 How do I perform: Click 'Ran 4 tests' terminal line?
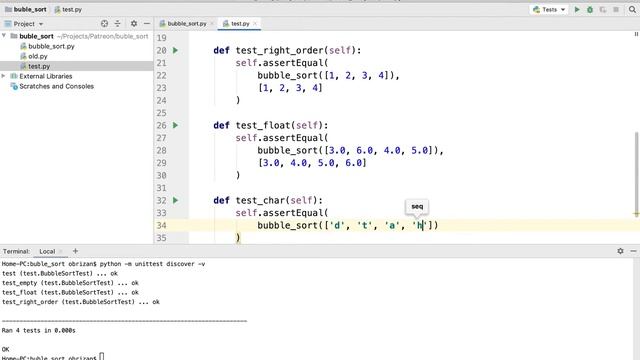[x=39, y=331]
